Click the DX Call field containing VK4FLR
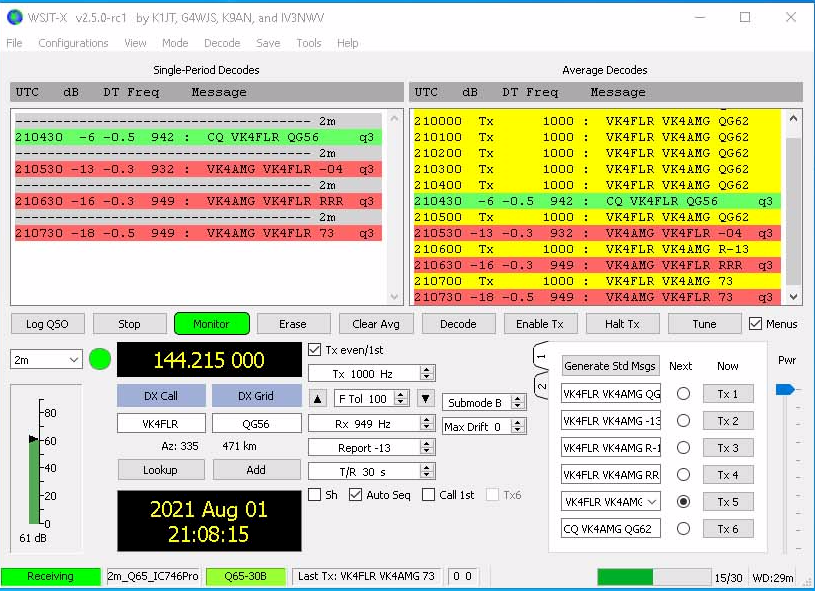 point(161,424)
